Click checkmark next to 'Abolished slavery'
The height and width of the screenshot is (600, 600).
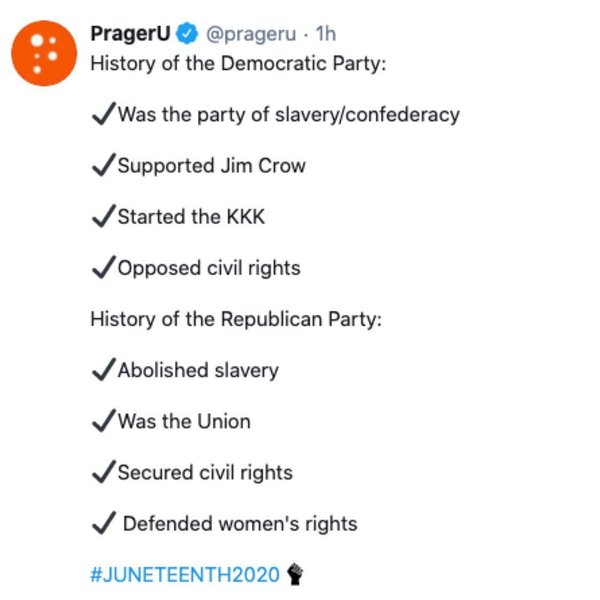coord(102,370)
